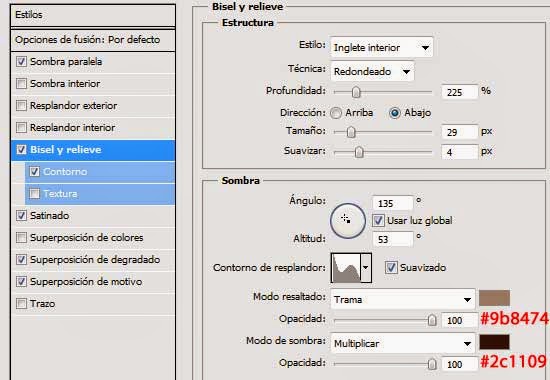Open the Contorno sub-item settings
The image size is (550, 380).
point(100,172)
